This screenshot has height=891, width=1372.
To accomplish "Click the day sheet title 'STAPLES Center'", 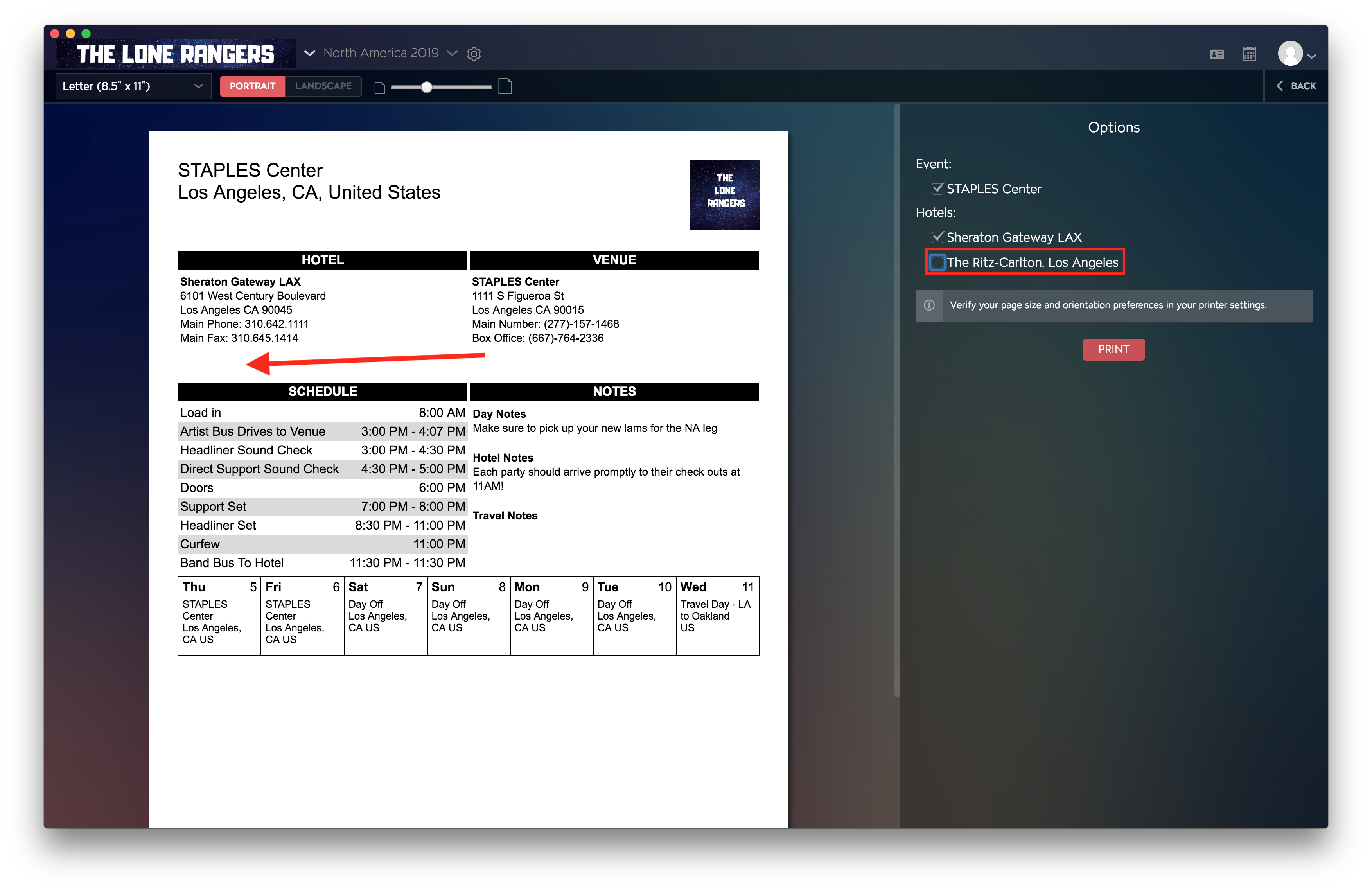I will [x=250, y=170].
